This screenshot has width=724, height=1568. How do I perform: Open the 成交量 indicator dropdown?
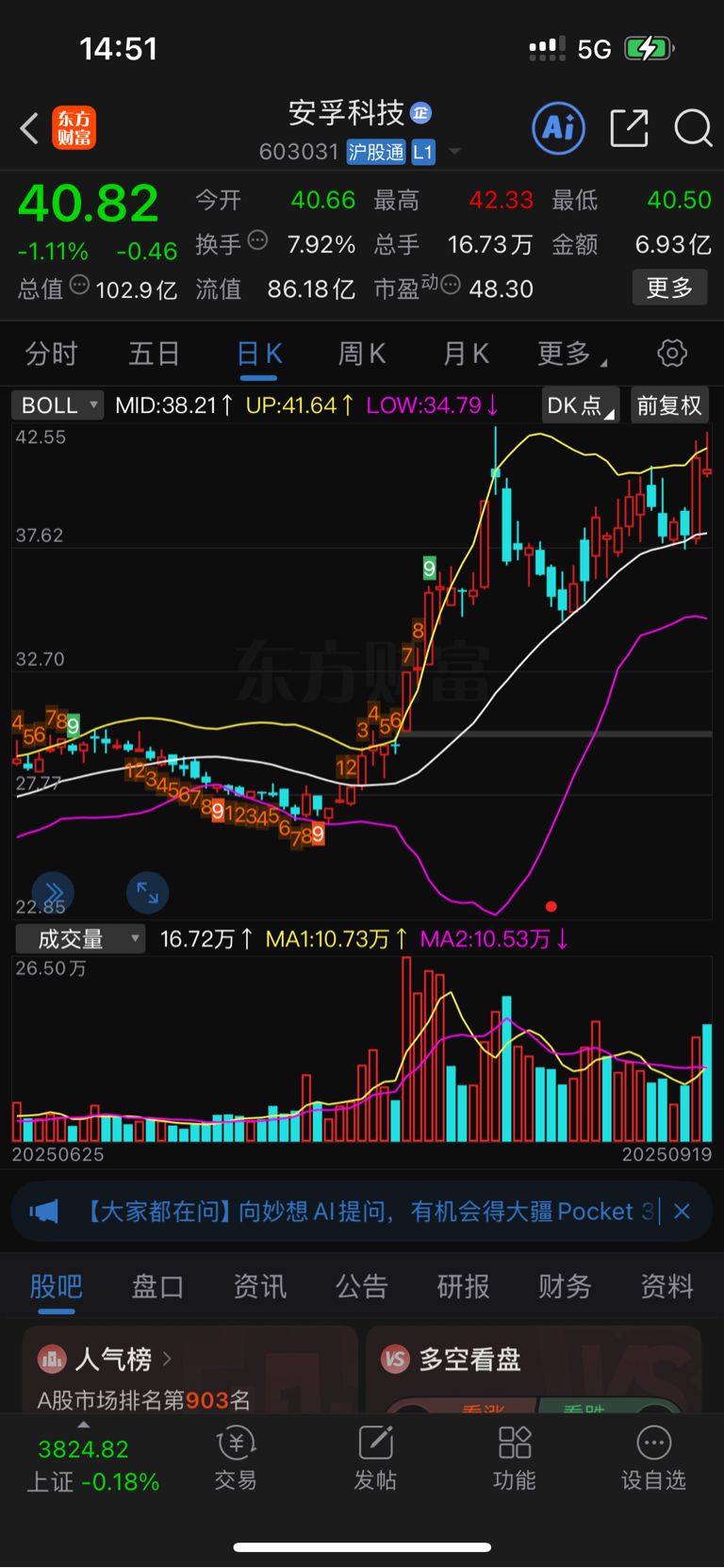click(81, 939)
